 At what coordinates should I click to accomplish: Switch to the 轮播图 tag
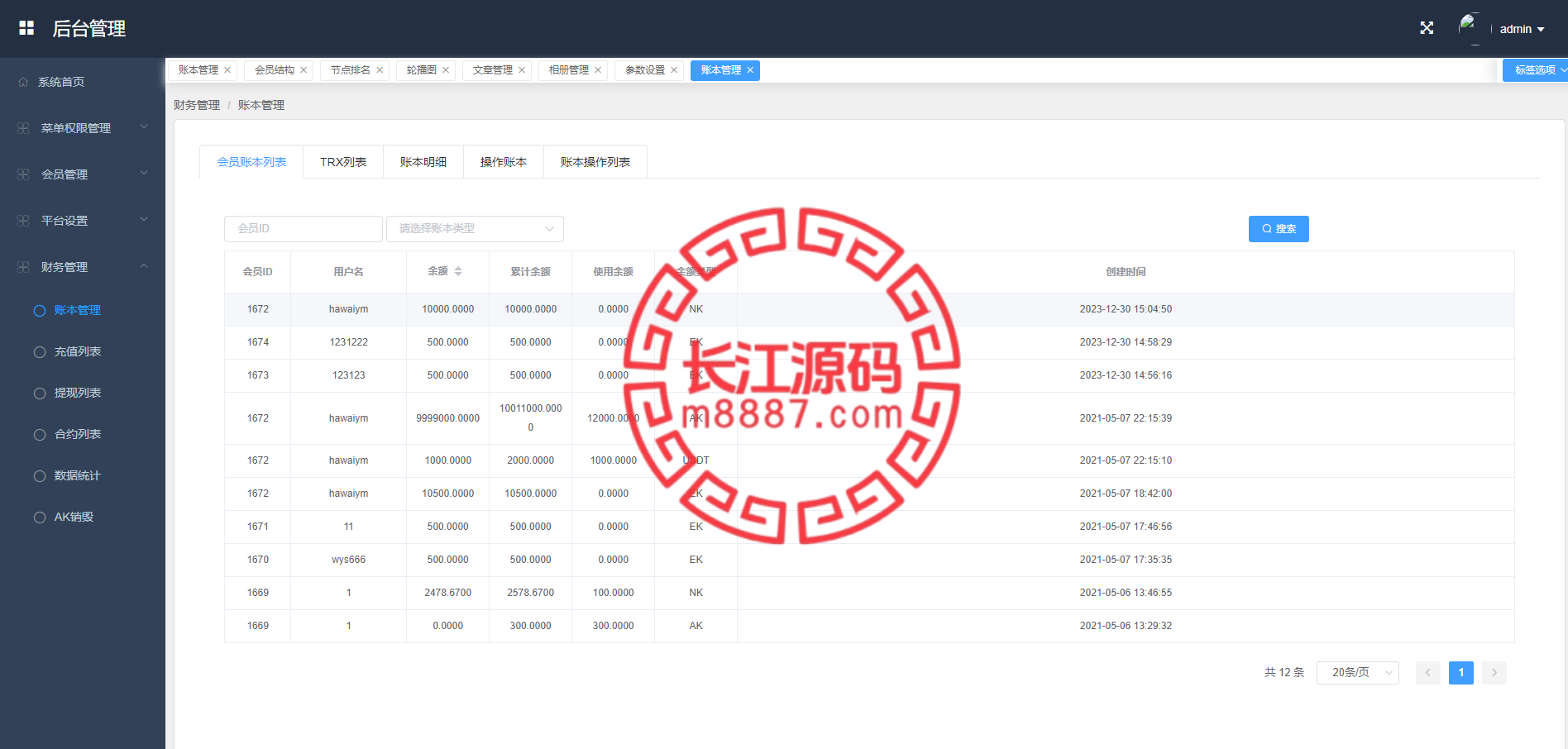422,70
